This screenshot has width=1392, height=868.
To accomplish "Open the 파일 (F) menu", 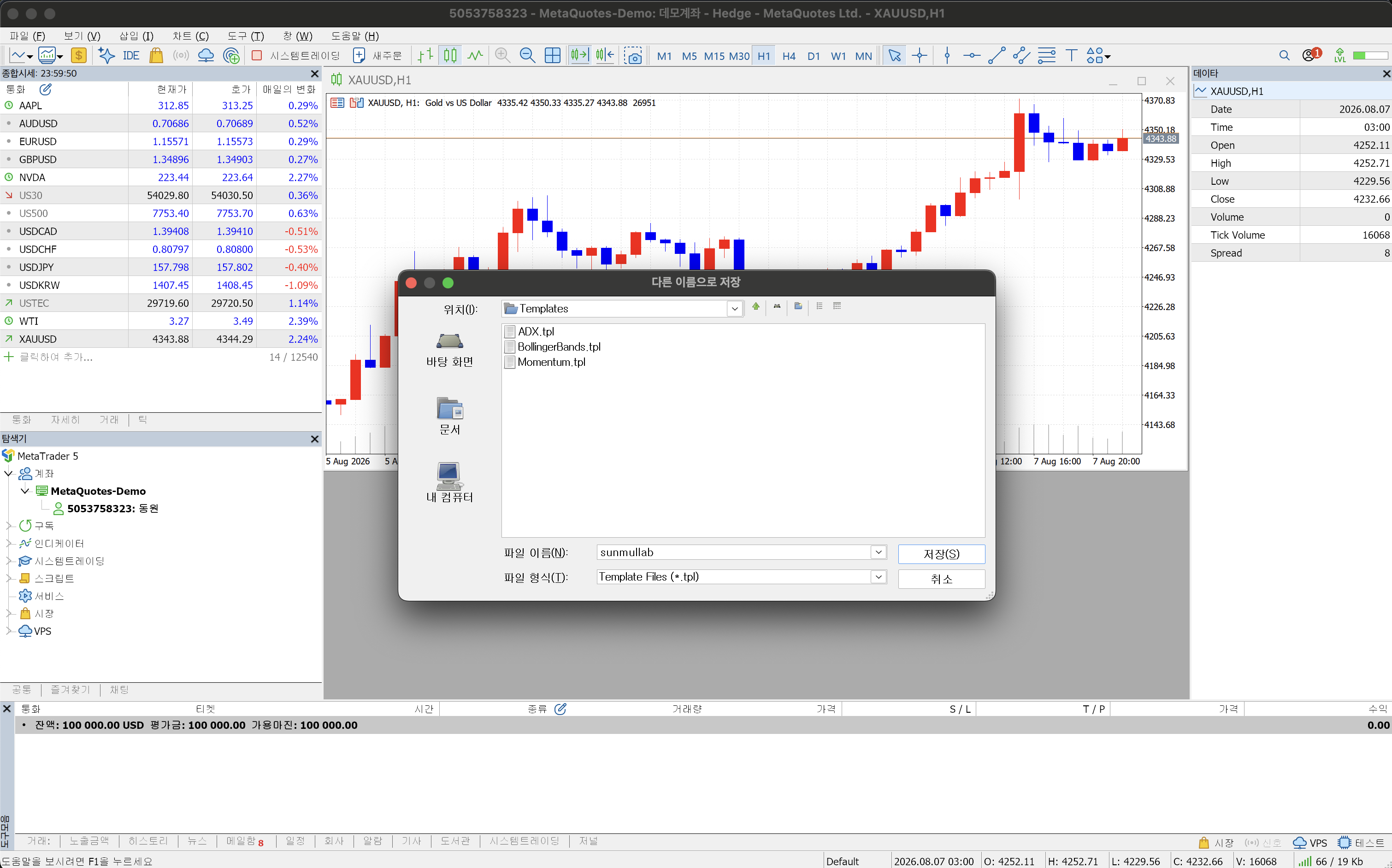I will (x=28, y=36).
